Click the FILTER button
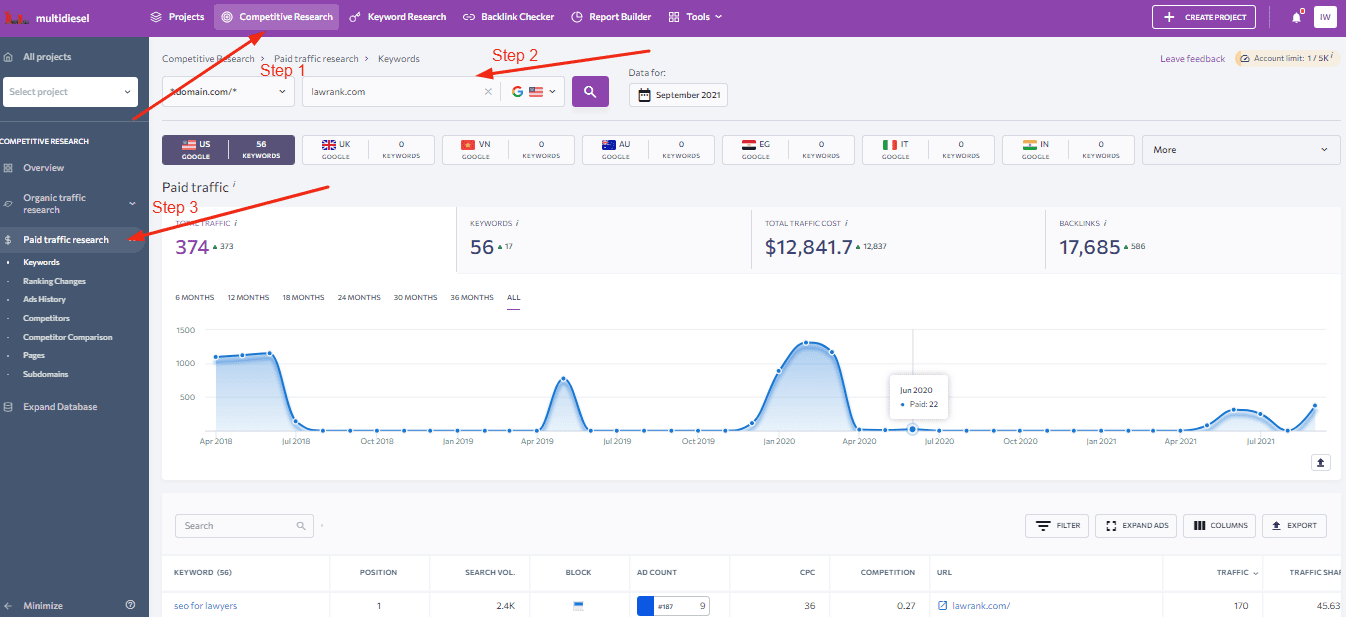The height and width of the screenshot is (617, 1346). point(1057,525)
